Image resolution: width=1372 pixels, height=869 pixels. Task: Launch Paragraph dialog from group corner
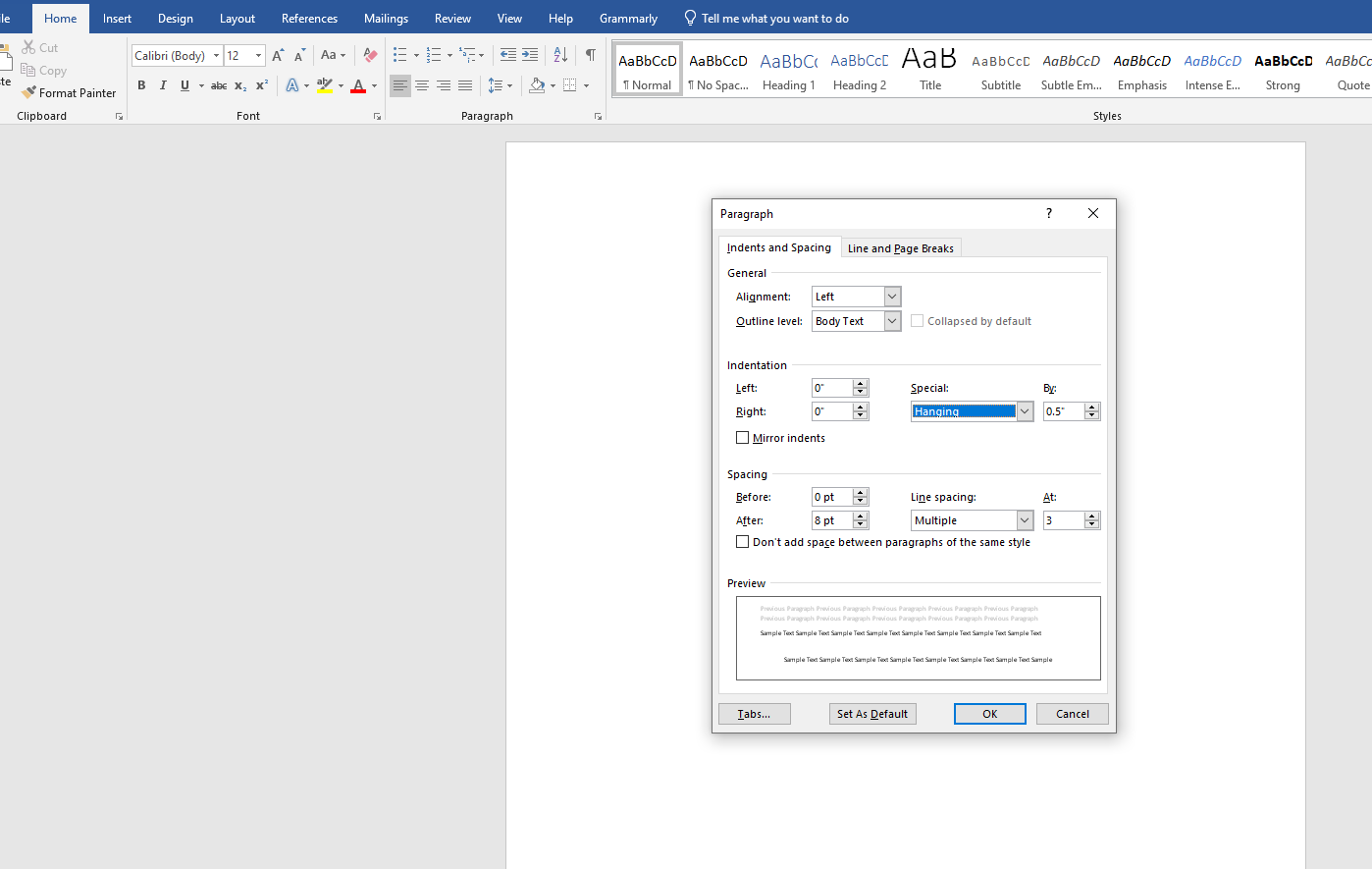click(598, 116)
